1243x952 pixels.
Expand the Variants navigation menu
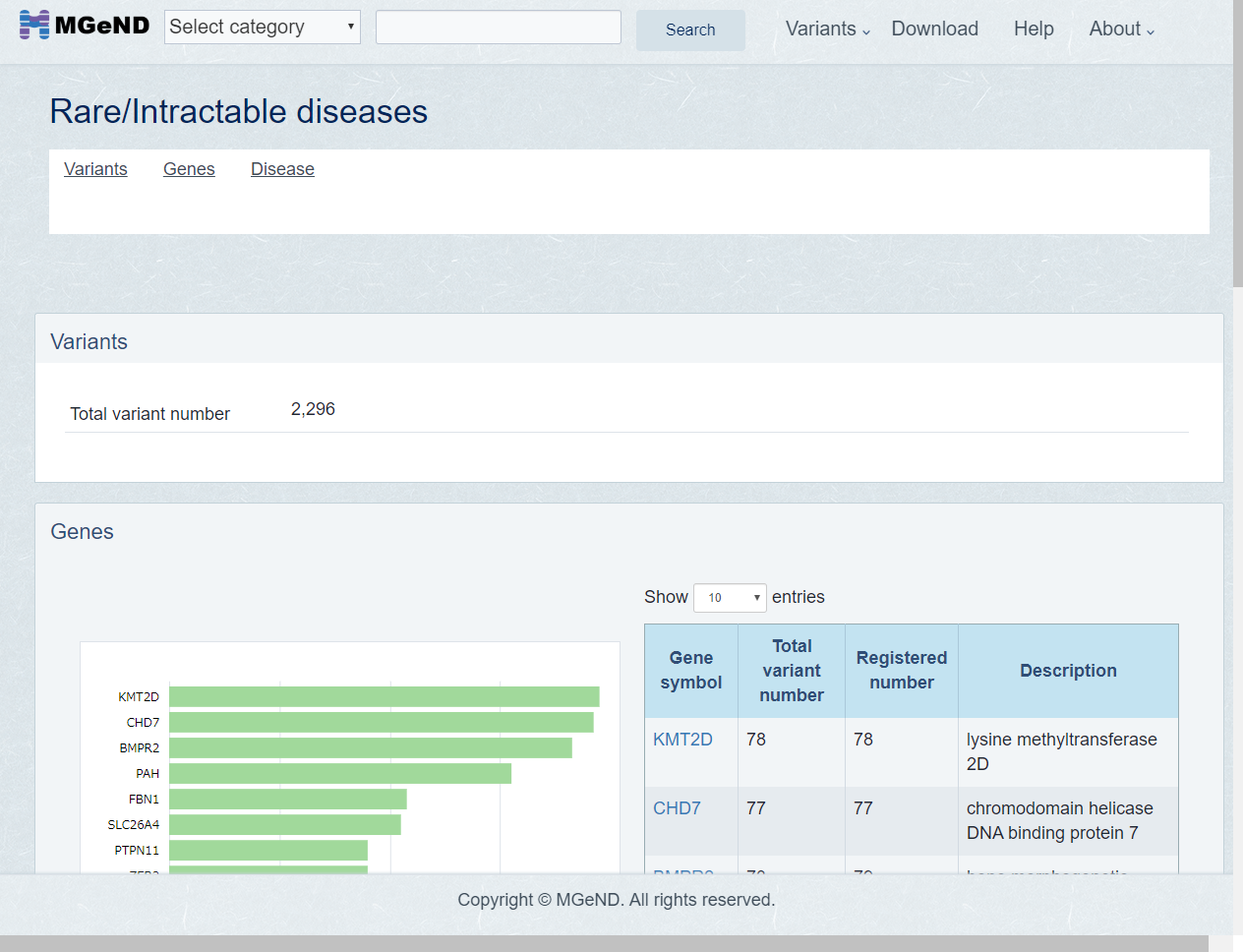click(x=827, y=30)
